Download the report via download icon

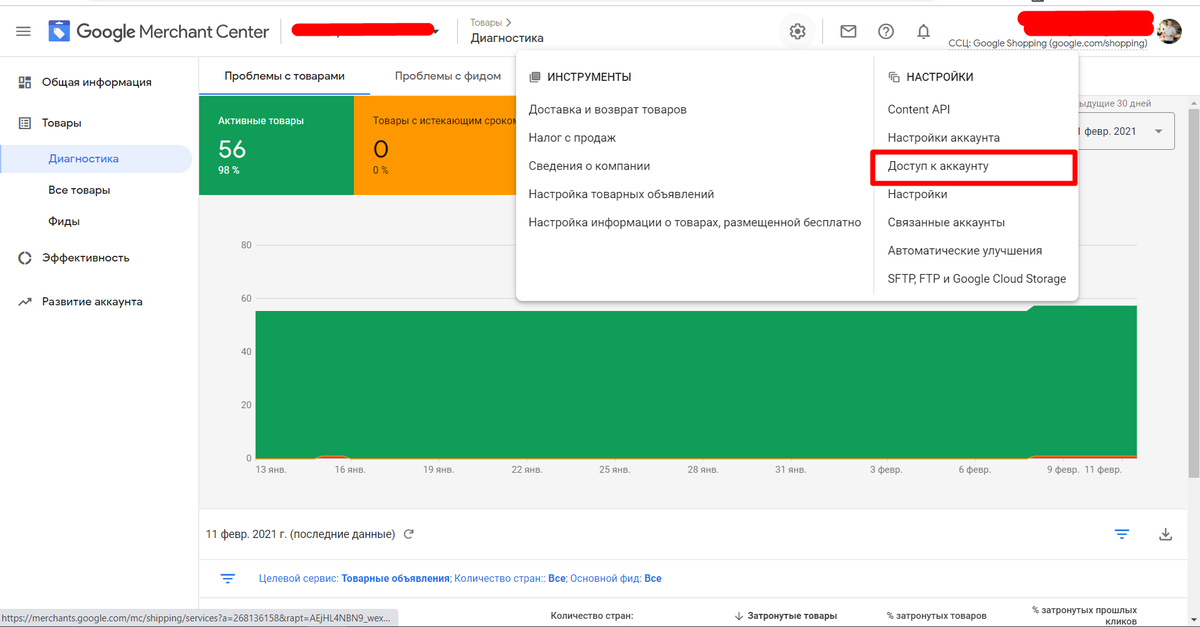pos(1165,534)
